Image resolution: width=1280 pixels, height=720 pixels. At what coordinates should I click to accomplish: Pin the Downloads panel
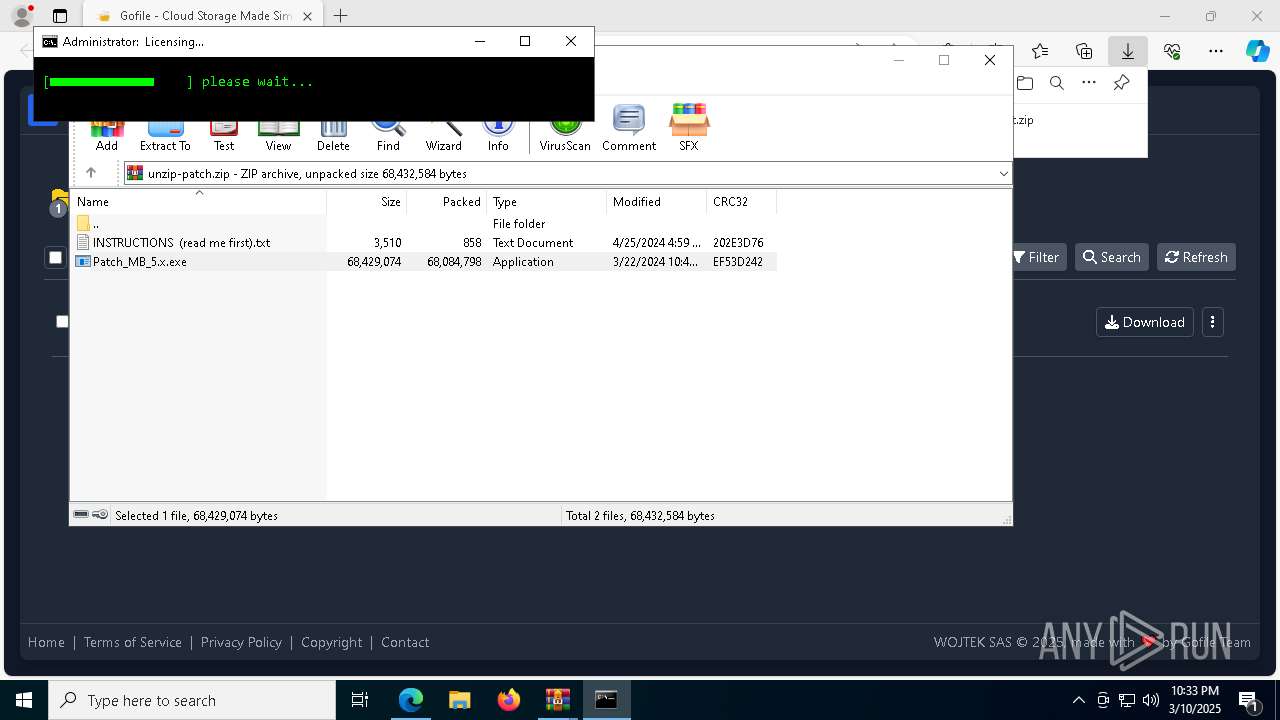tap(1122, 83)
